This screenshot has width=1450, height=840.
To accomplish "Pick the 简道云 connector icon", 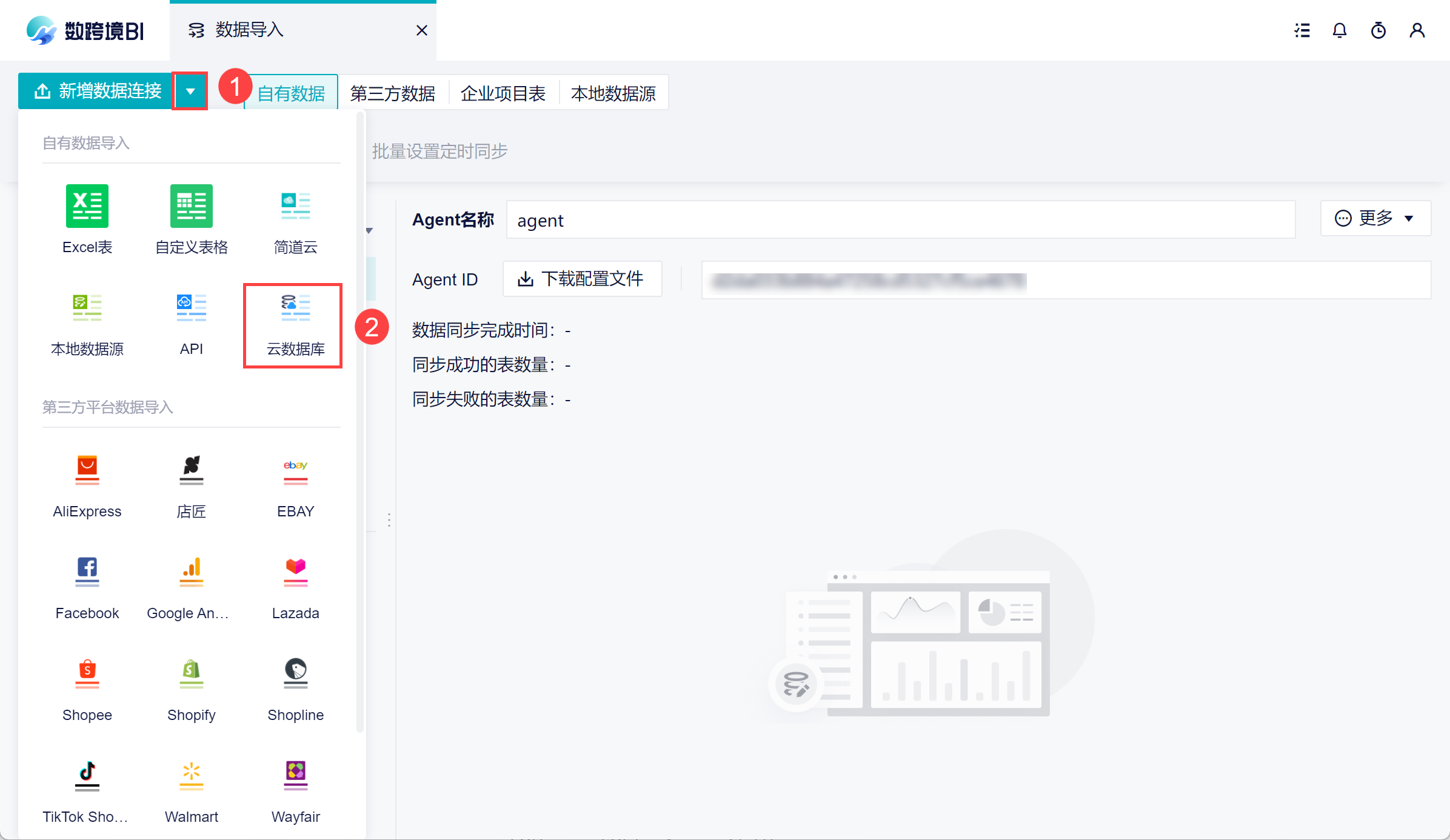I will click(x=295, y=207).
